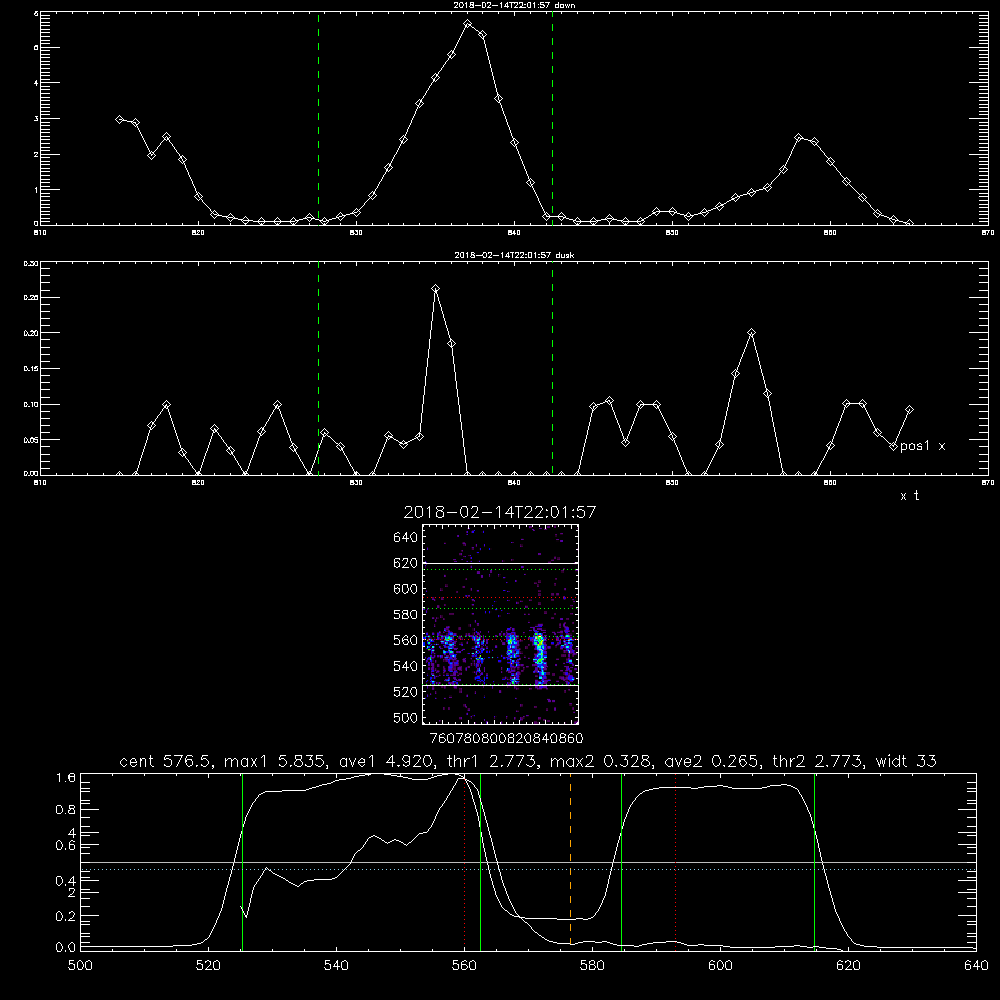Click the '810' x-axis label under dusk plot
Screen dimensions: 1000x1000
pos(40,483)
